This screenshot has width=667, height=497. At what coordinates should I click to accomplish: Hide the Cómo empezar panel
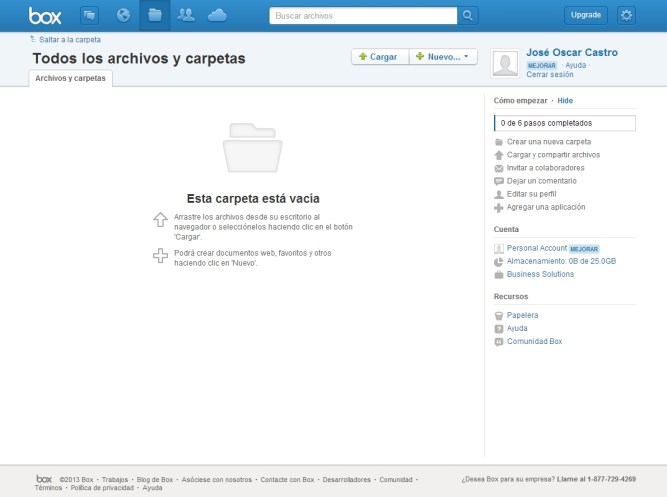tap(565, 101)
